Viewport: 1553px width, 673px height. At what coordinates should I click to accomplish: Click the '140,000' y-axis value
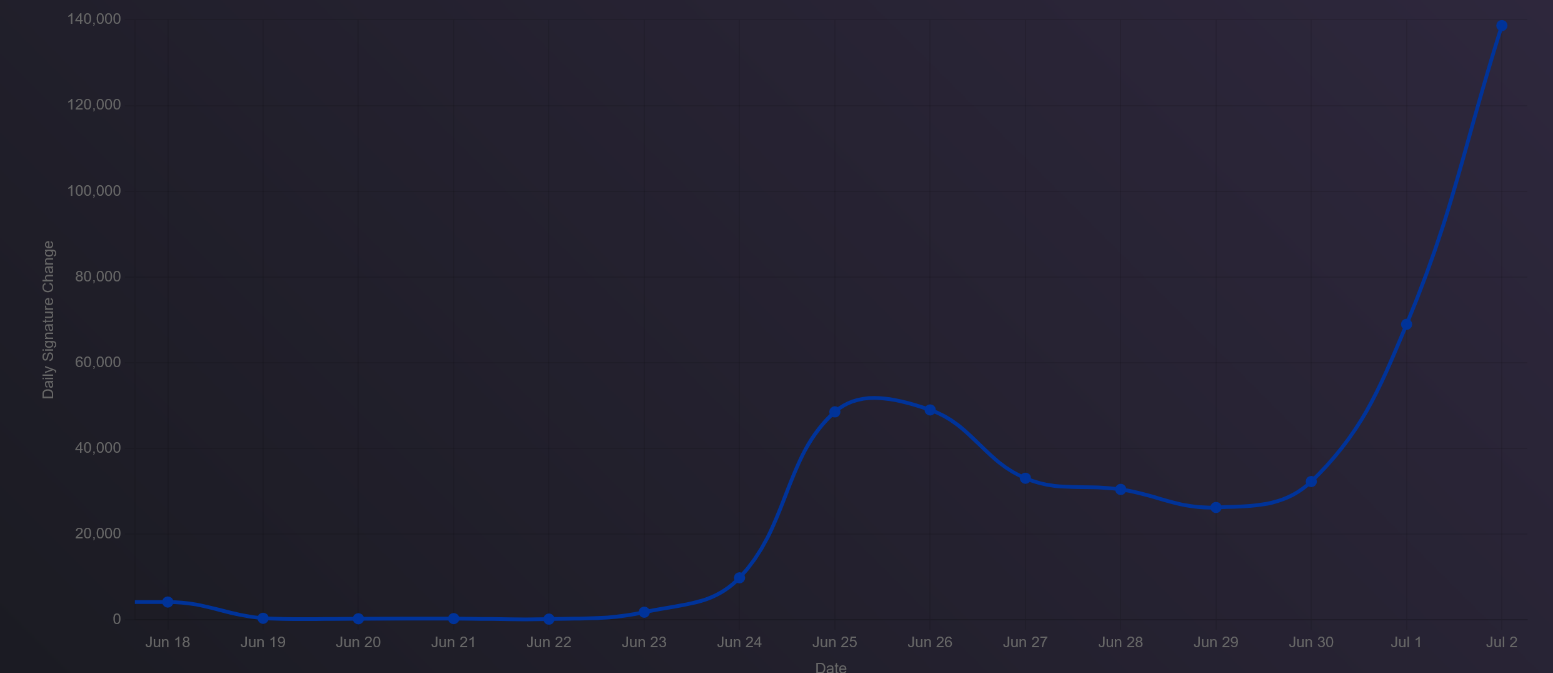(94, 19)
